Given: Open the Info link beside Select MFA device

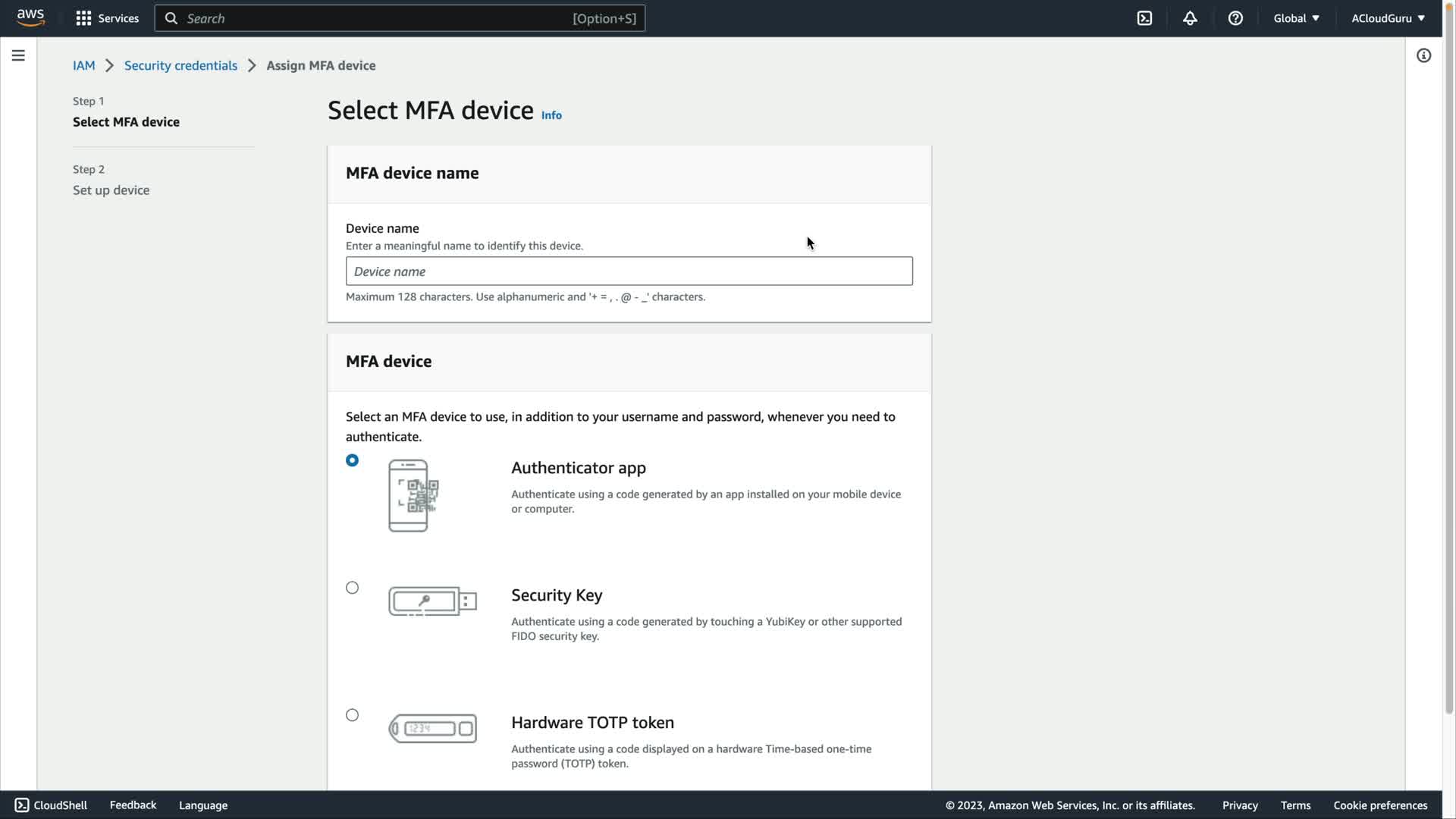Looking at the screenshot, I should (x=551, y=115).
